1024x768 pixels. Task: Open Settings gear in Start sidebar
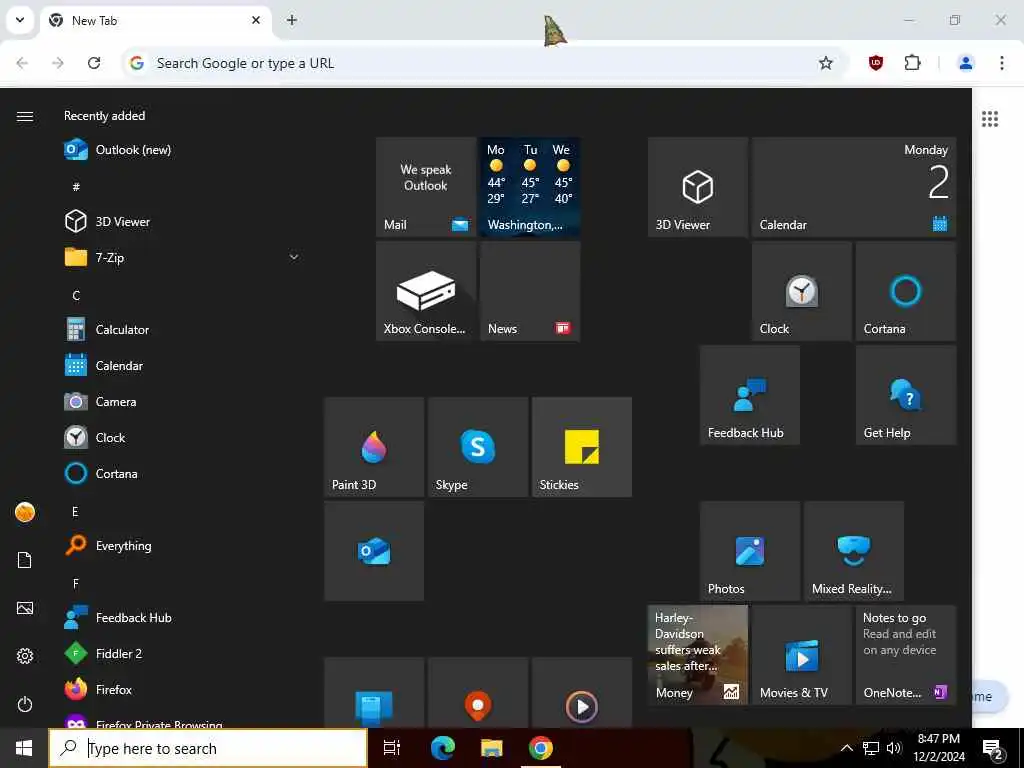pos(25,656)
